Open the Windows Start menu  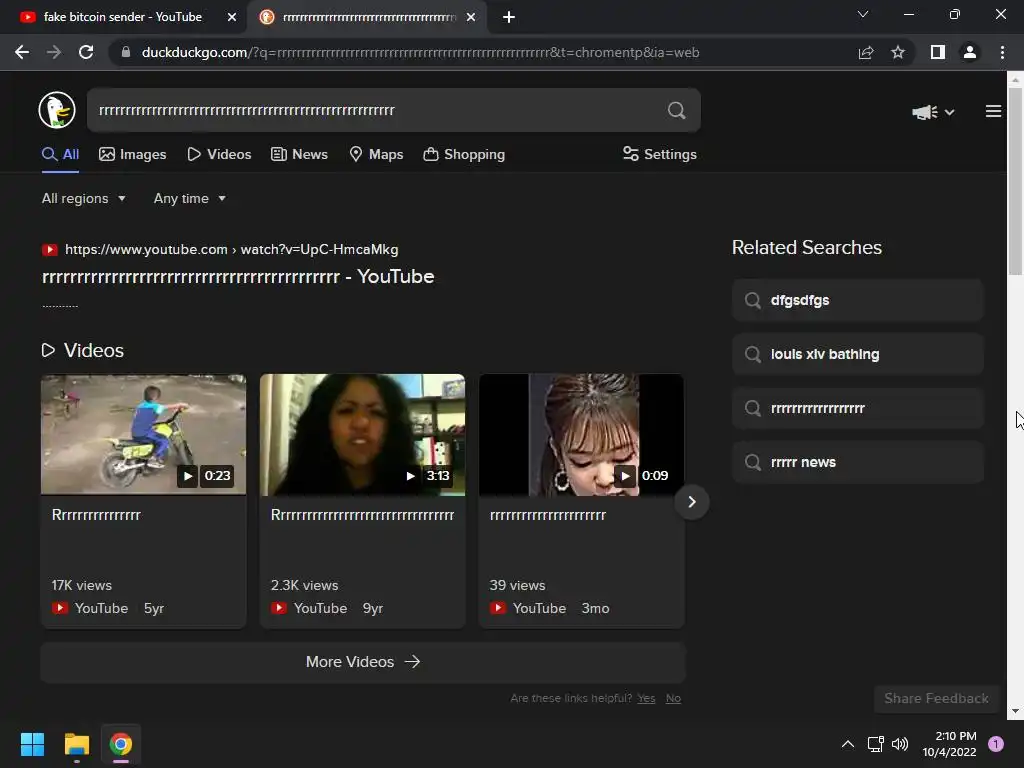[x=32, y=744]
